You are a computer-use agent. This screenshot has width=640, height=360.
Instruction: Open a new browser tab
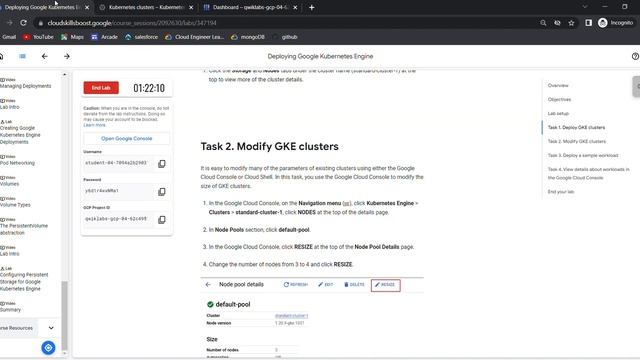(x=311, y=7)
